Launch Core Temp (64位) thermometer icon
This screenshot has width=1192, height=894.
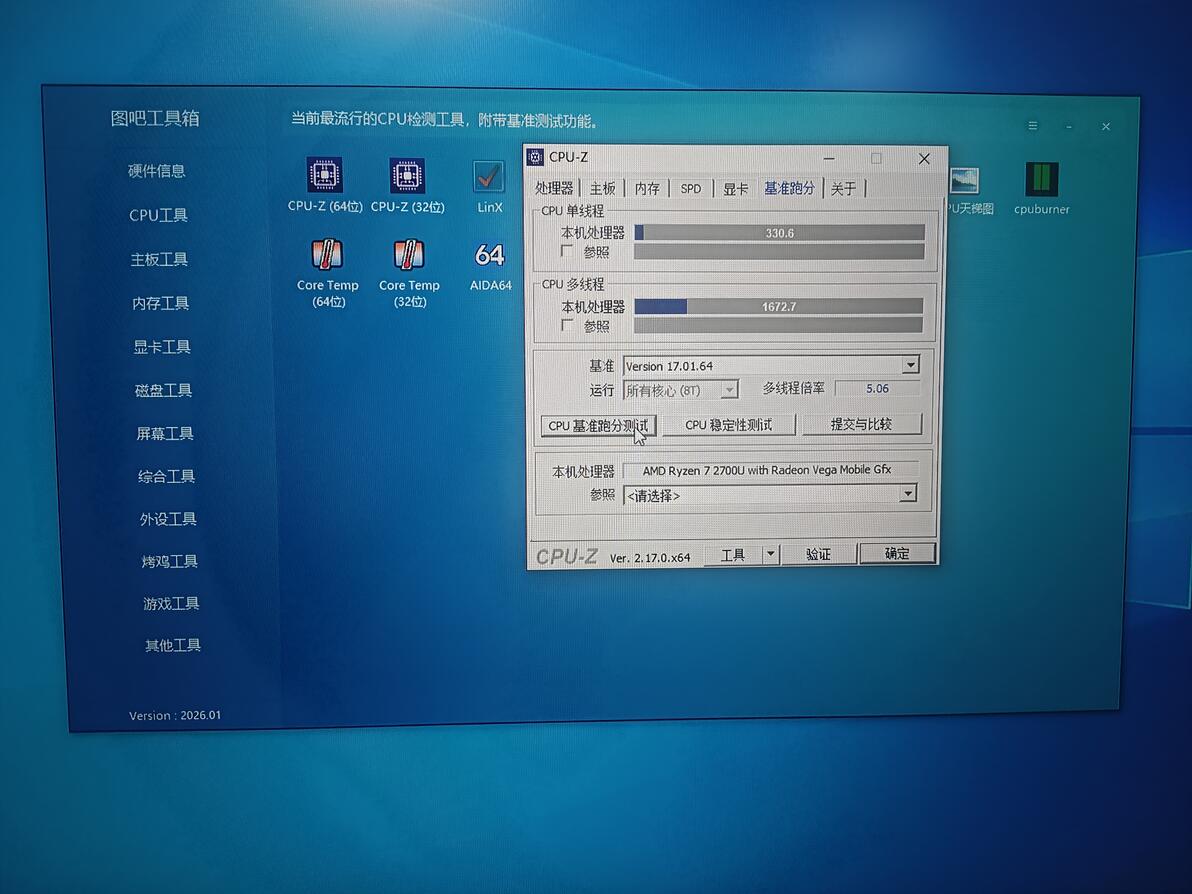pos(327,255)
